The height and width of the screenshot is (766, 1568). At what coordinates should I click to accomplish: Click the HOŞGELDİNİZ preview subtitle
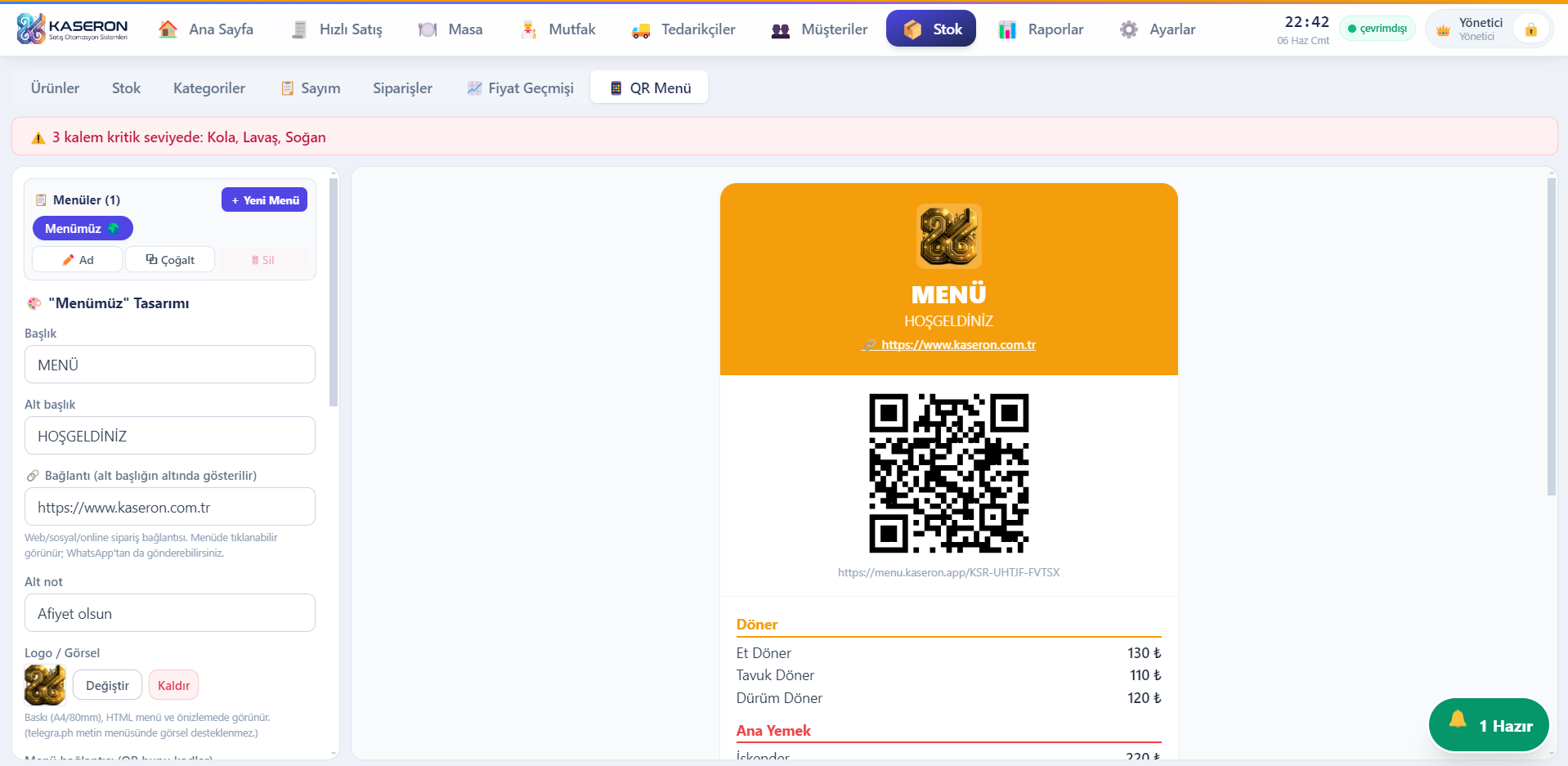(x=948, y=321)
